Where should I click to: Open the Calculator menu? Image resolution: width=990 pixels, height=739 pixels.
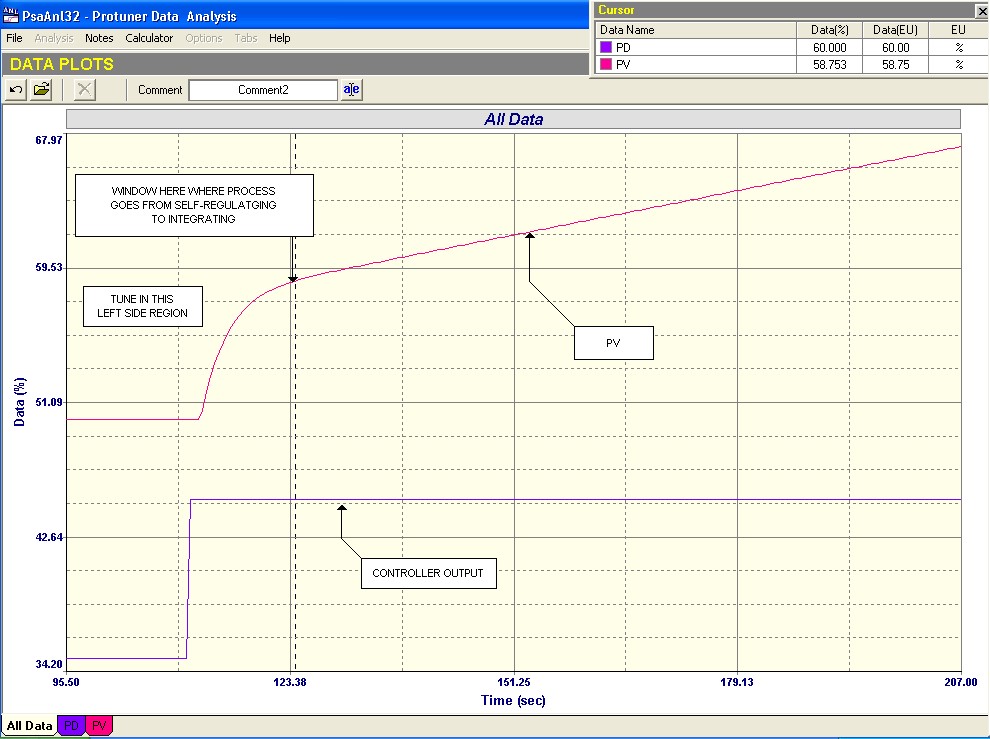coord(149,38)
